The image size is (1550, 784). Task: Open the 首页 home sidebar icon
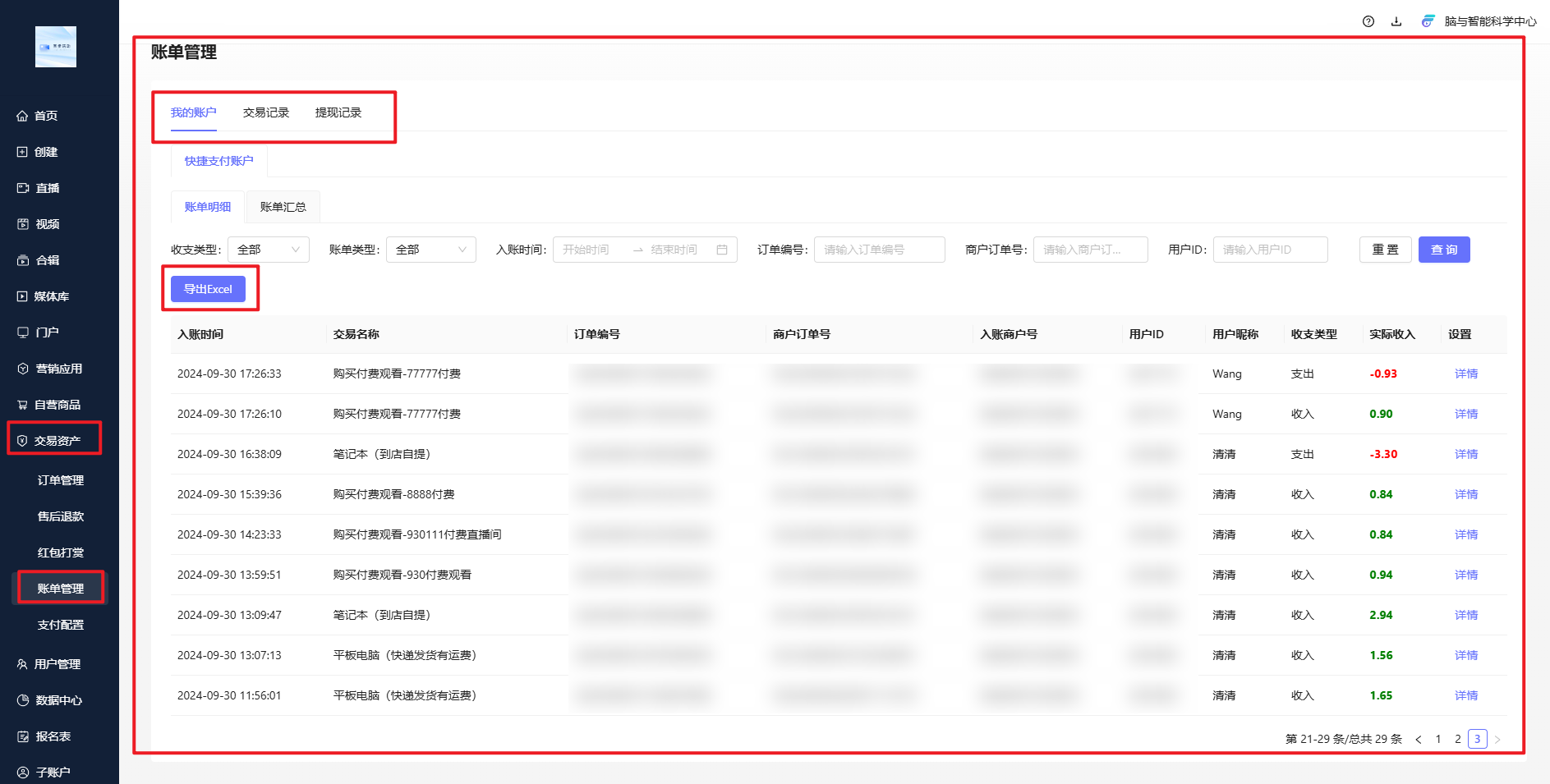(x=23, y=116)
